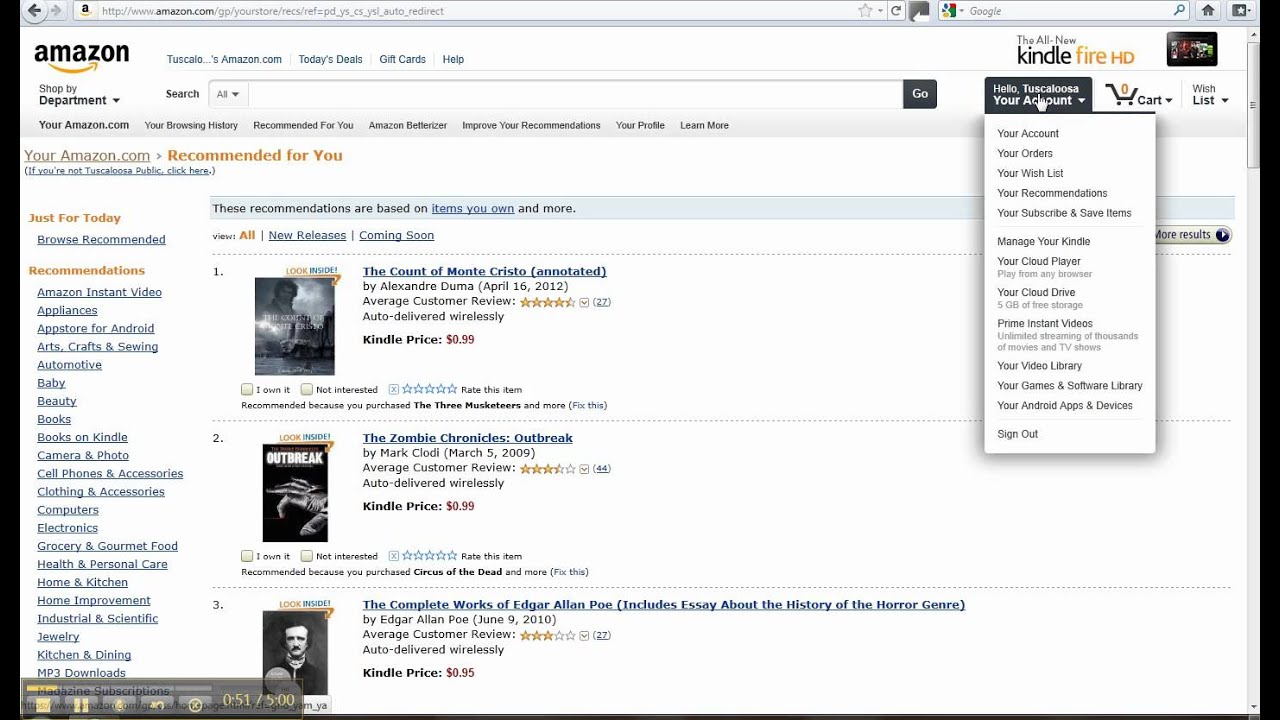Click the (27) reviews count for Monte Cristo
The width and height of the screenshot is (1280, 720).
coord(602,302)
